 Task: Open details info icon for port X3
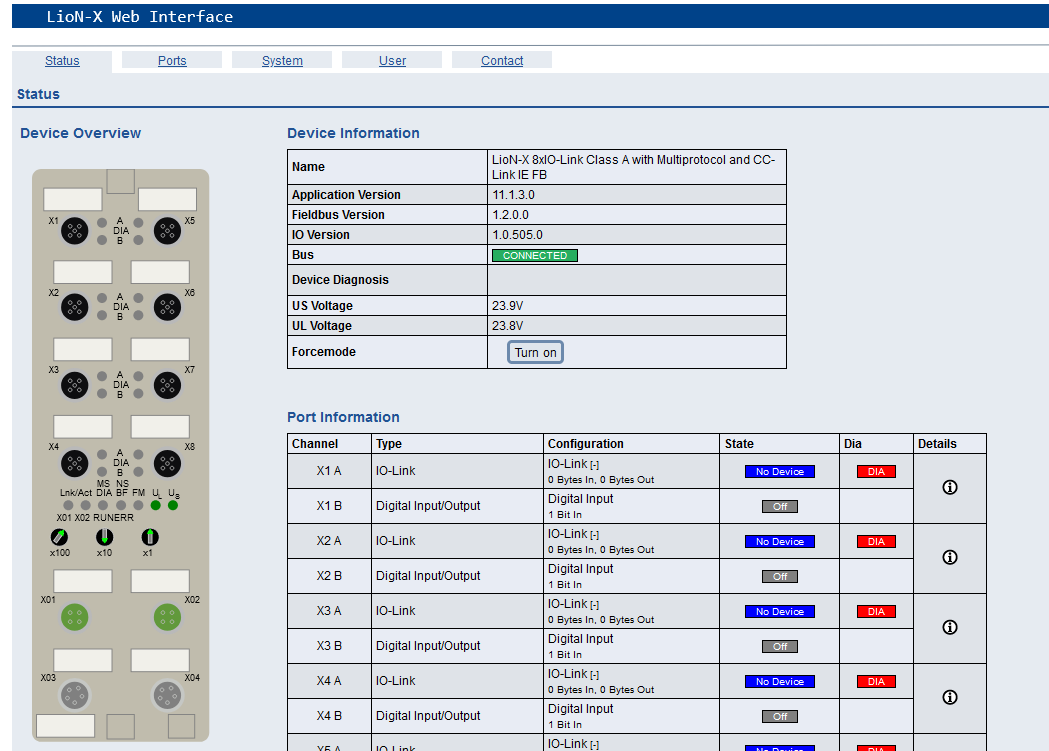(x=949, y=627)
